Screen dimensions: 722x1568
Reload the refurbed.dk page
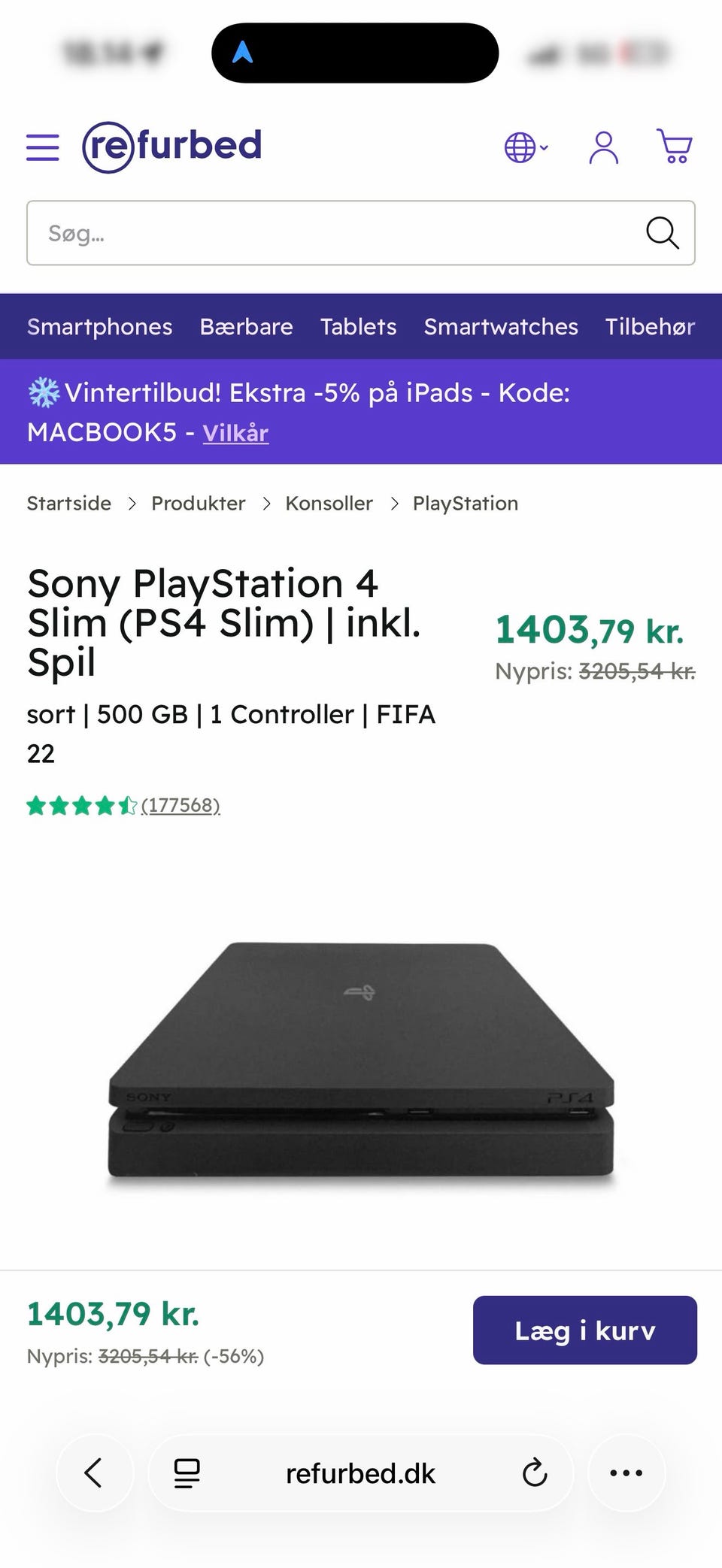[x=534, y=1473]
